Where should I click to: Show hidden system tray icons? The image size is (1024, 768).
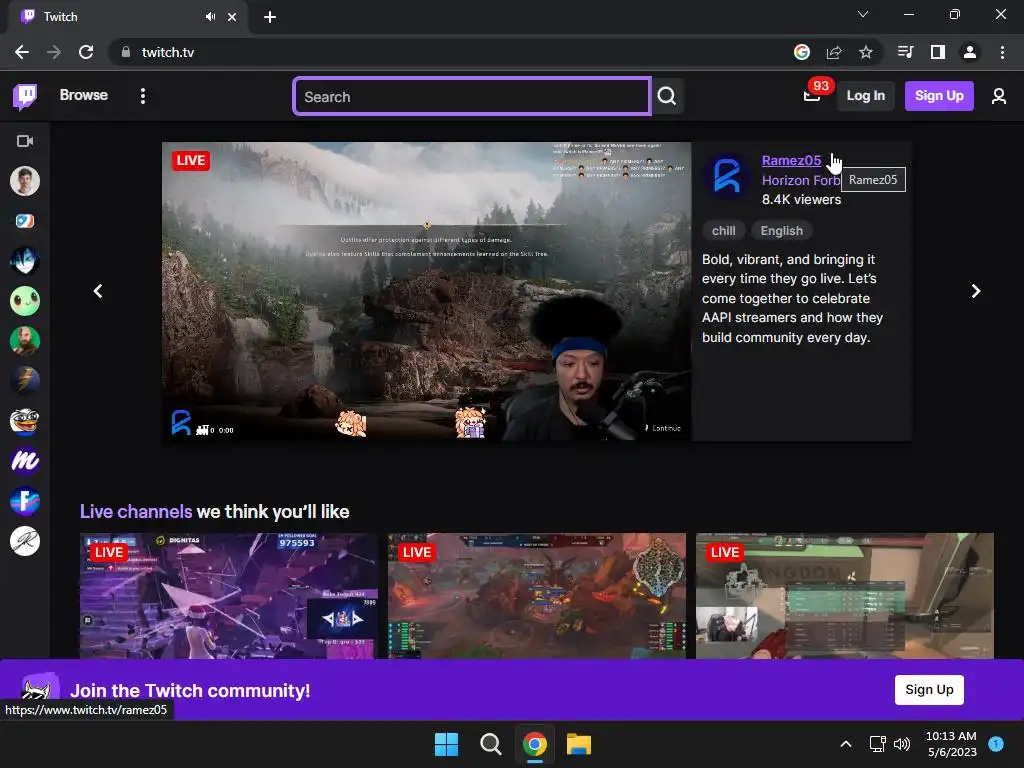coord(846,744)
